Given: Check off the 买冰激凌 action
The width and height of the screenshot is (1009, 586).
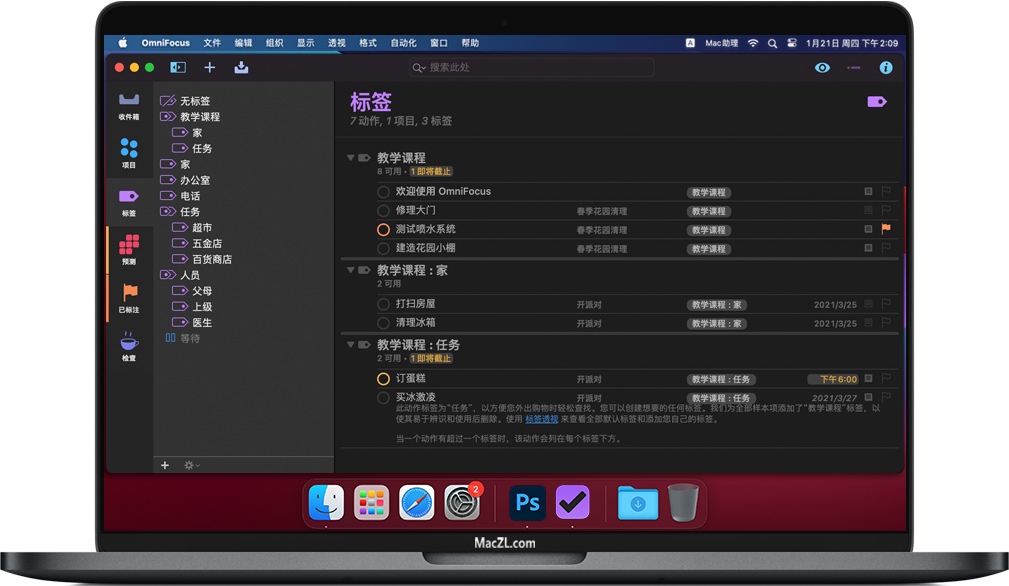Looking at the screenshot, I should click(x=383, y=398).
